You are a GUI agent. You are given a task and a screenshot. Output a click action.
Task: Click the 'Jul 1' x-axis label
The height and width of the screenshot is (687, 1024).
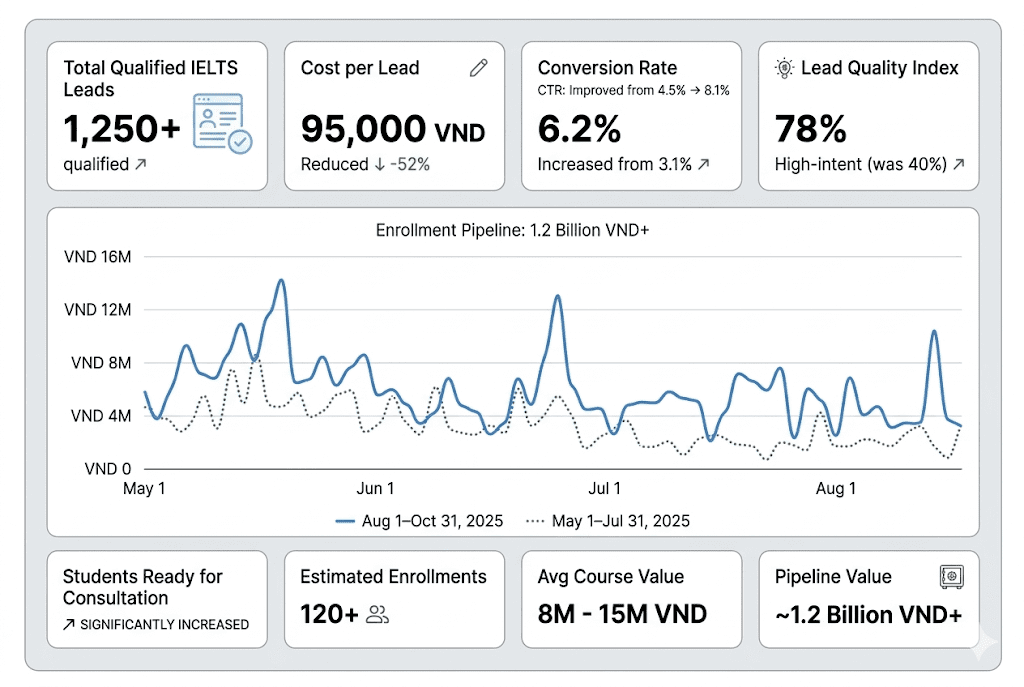604,488
